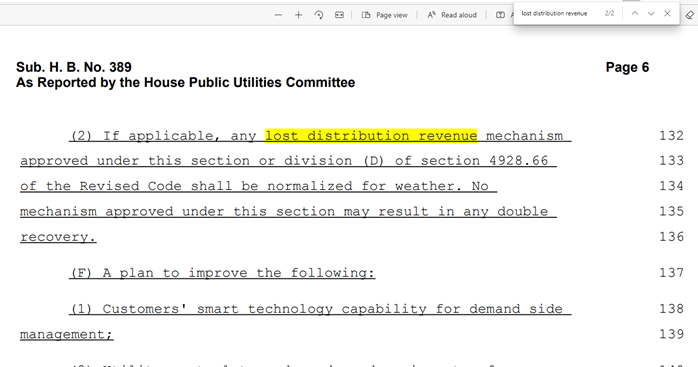Click the icon right of Read aloud

500,15
